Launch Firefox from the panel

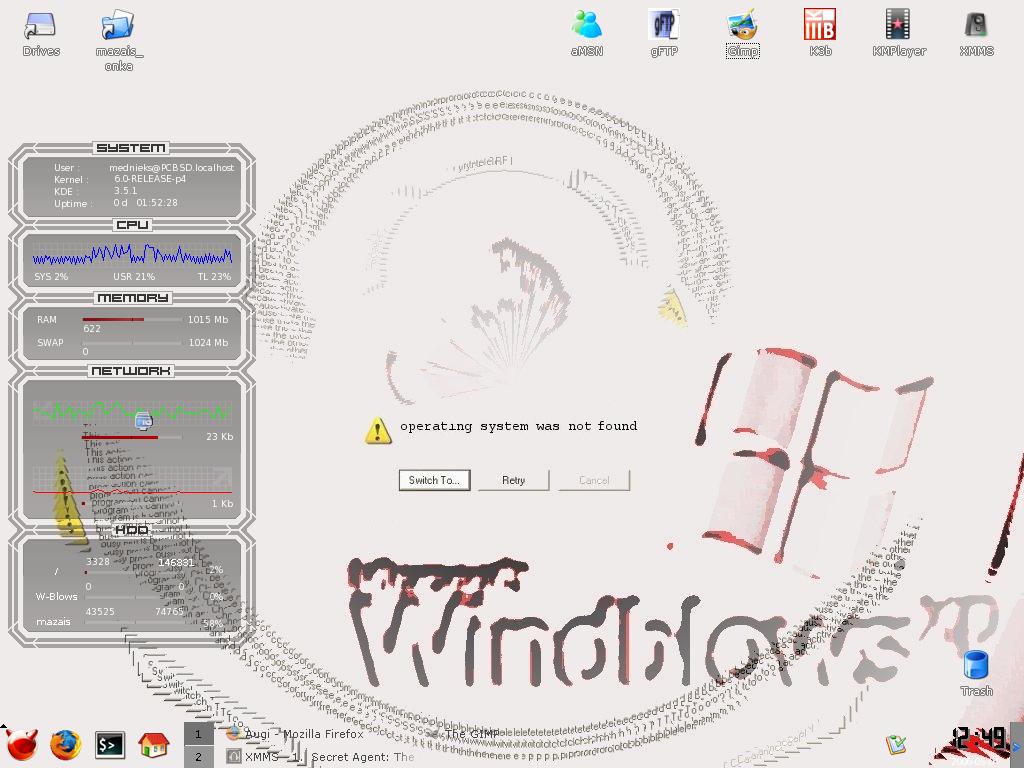(65, 745)
